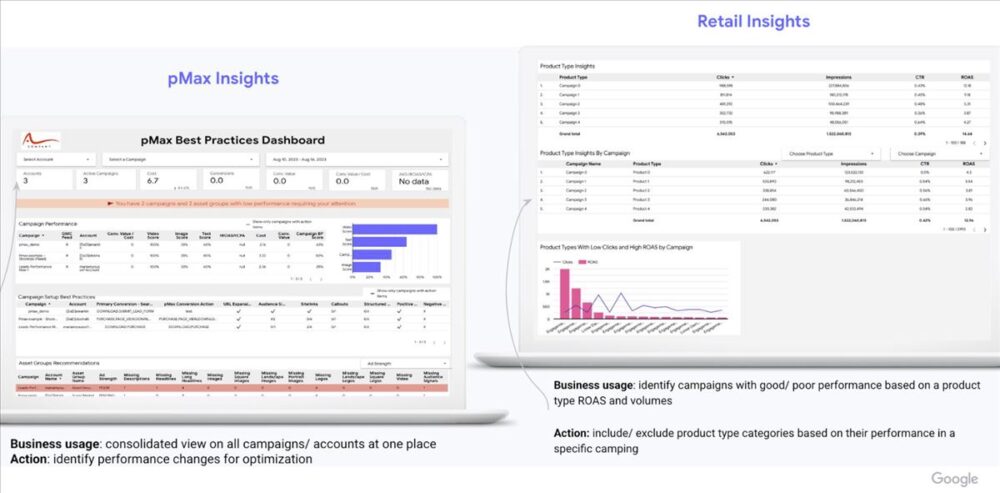The height and width of the screenshot is (493, 1000).
Task: Click the Clicks sort arrow in Product Type Insights
Action: click(733, 77)
